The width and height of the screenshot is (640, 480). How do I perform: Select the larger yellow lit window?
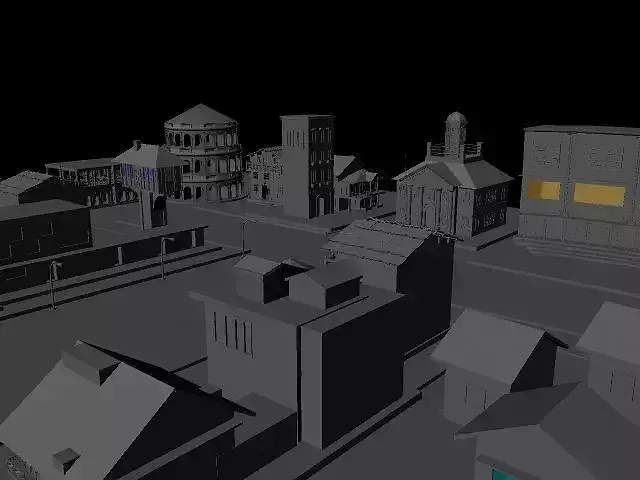tap(599, 195)
